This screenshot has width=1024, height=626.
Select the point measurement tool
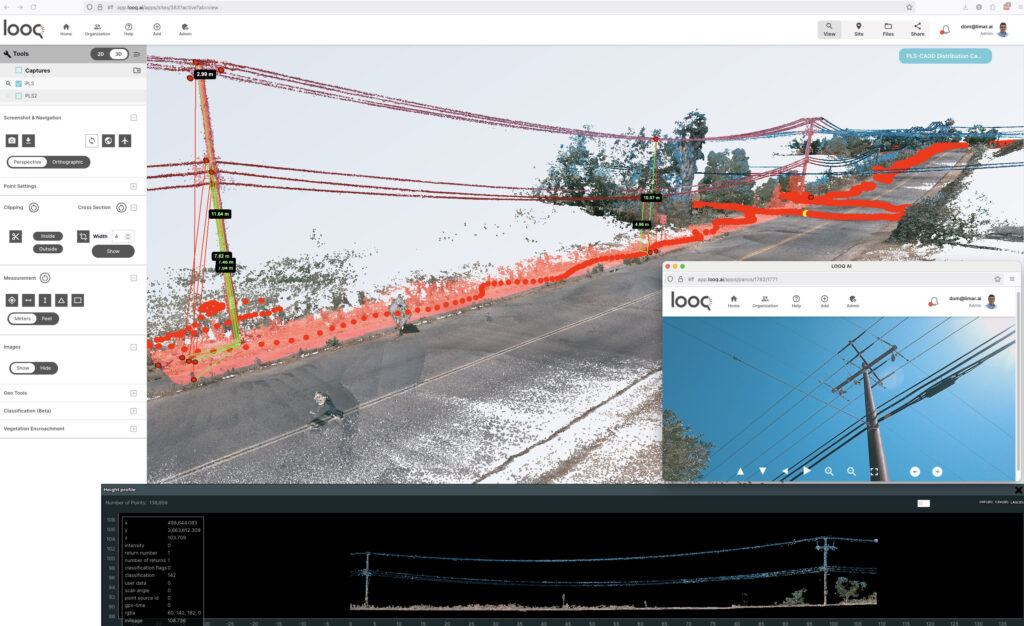[x=11, y=298]
